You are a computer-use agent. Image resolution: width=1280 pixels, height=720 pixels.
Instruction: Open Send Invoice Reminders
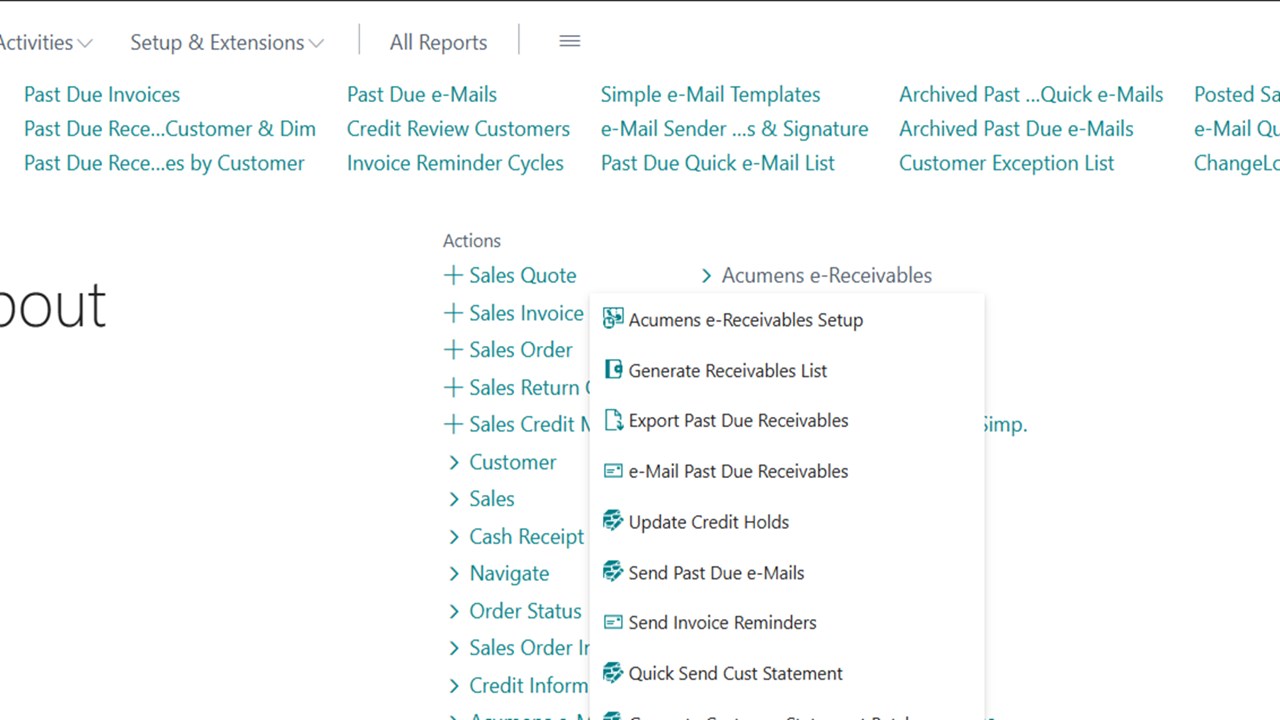point(722,622)
